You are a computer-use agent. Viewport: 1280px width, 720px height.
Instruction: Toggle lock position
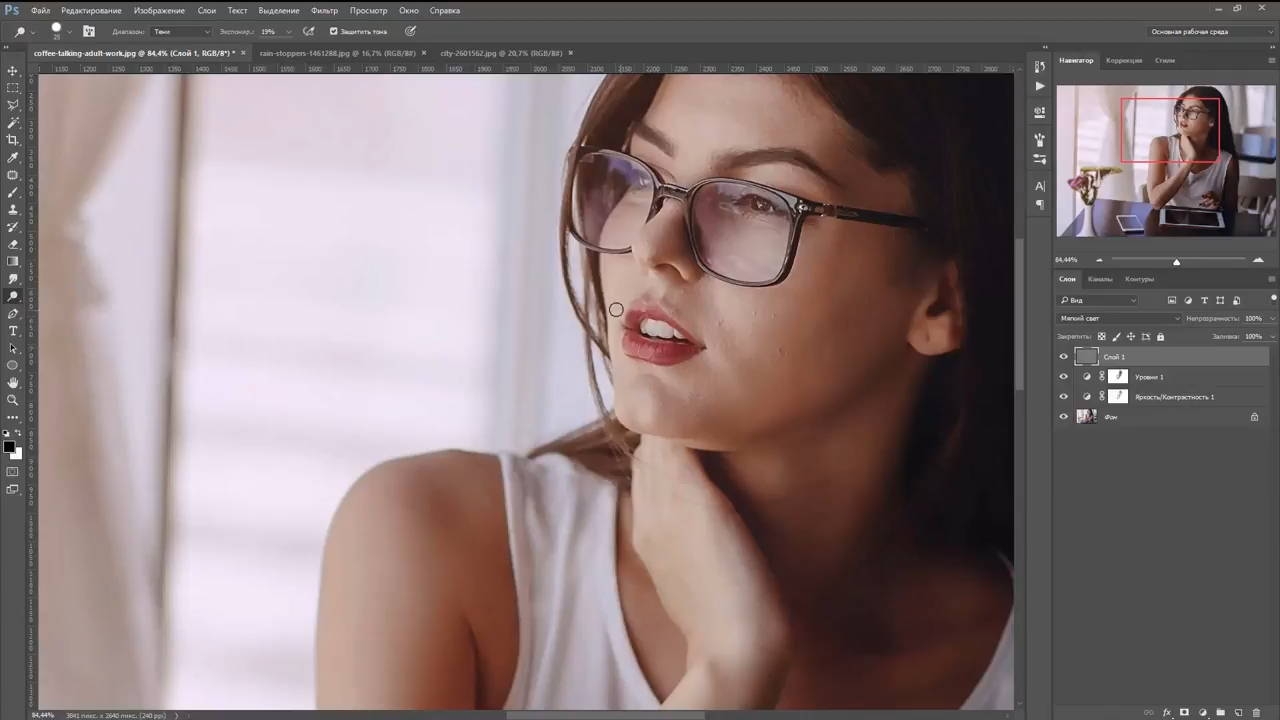[x=1131, y=337]
